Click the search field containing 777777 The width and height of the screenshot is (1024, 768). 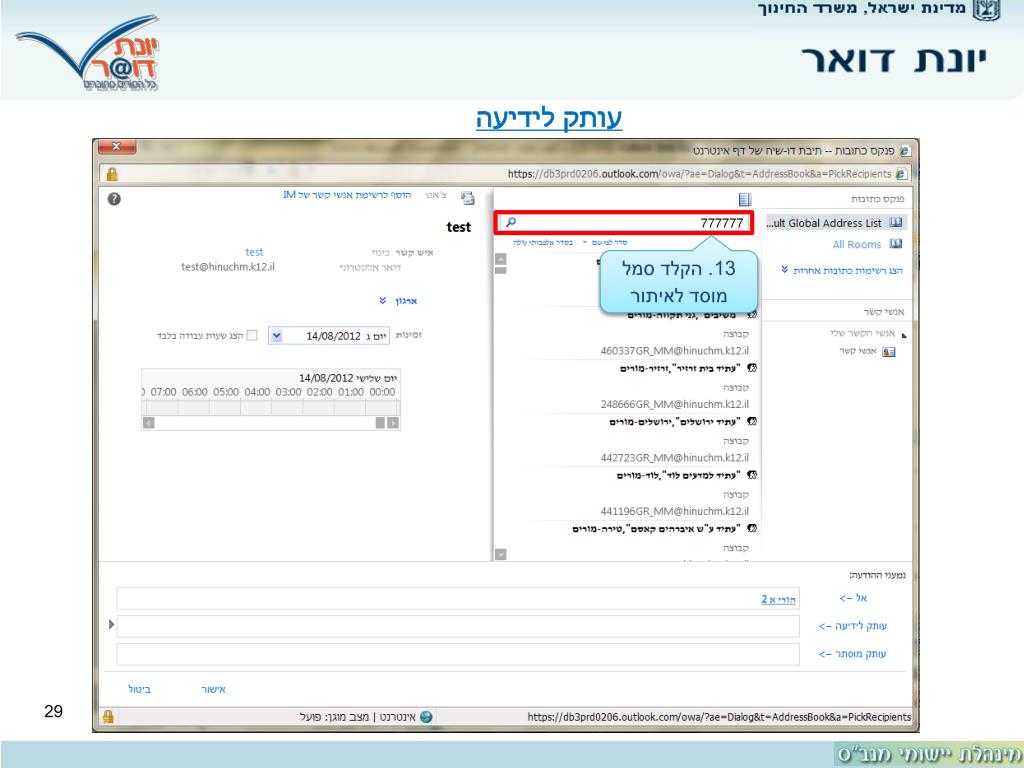(x=624, y=223)
